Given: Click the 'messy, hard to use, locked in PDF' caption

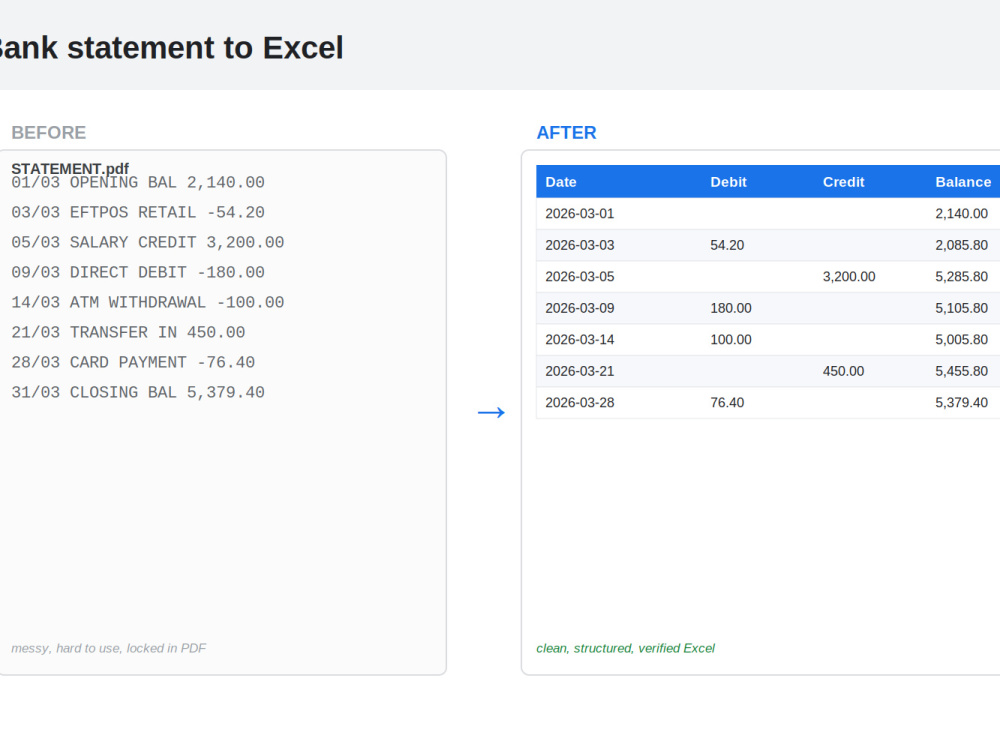Looking at the screenshot, I should point(108,648).
